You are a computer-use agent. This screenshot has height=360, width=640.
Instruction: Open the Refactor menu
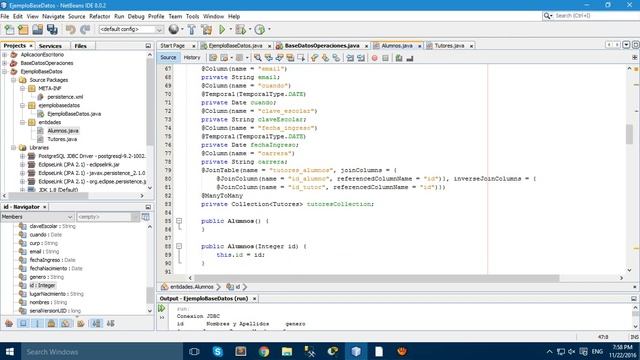(x=100, y=16)
